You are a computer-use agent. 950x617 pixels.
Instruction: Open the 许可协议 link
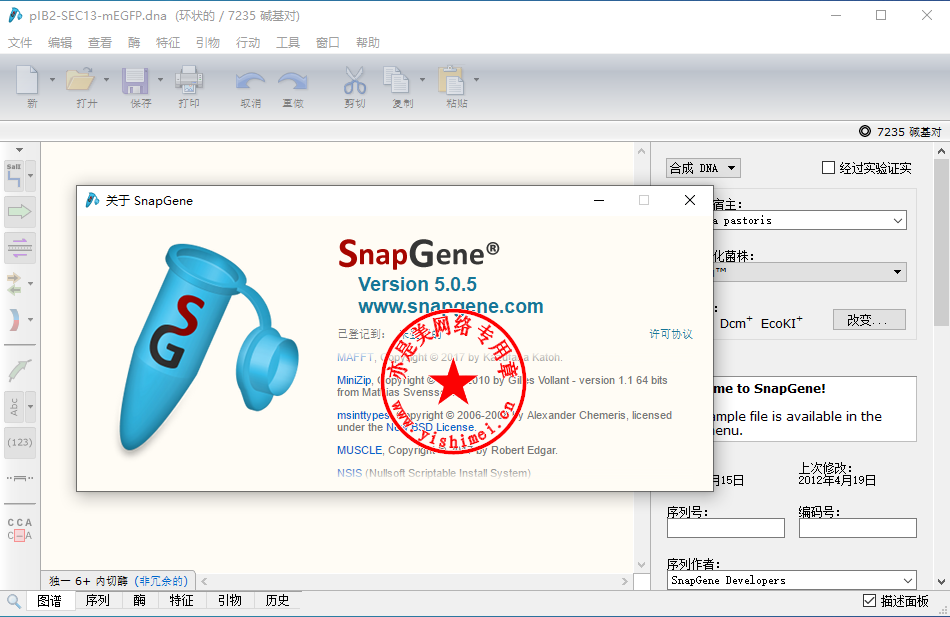click(x=671, y=334)
